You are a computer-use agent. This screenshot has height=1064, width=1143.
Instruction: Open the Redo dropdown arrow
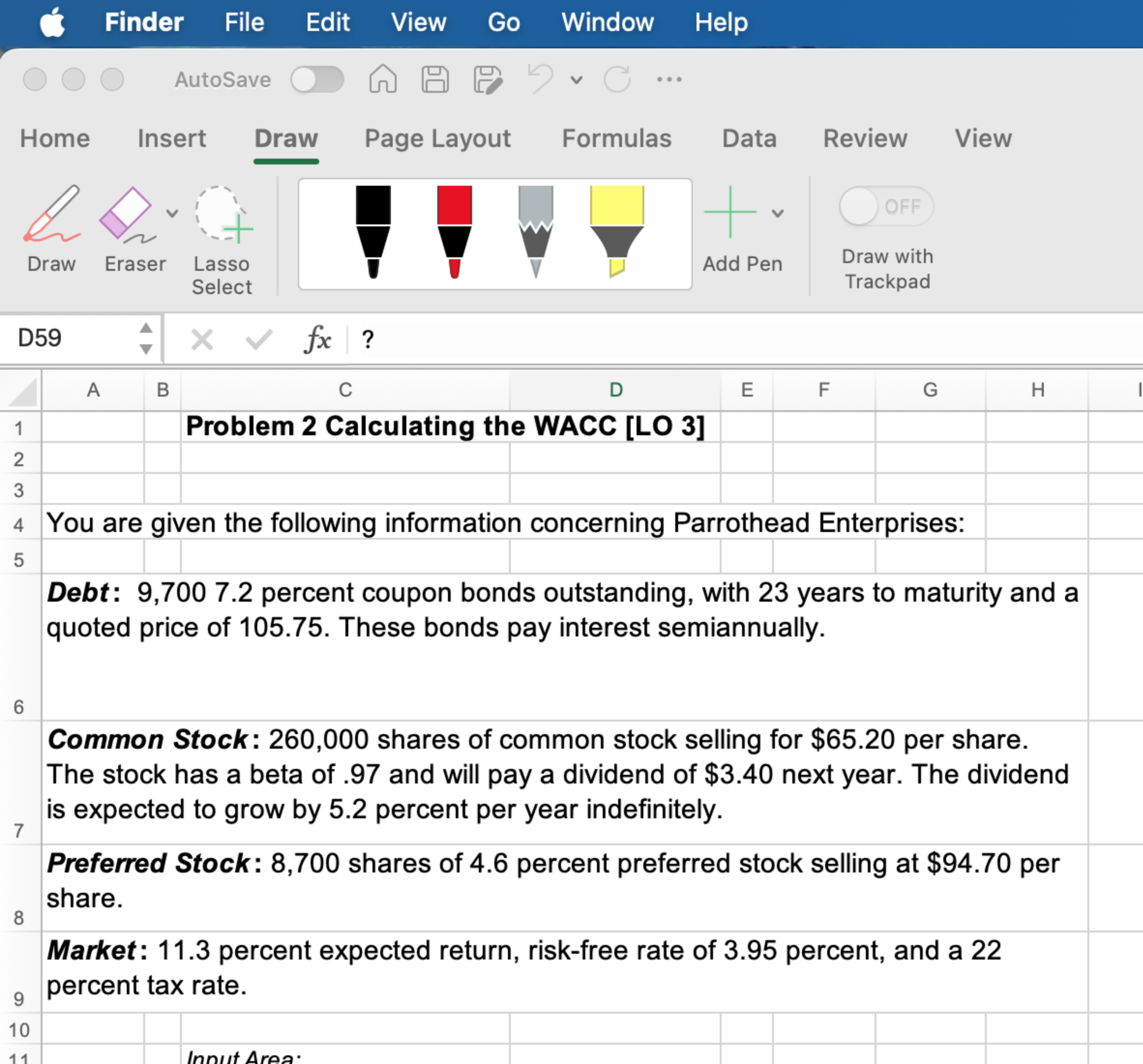[x=577, y=80]
